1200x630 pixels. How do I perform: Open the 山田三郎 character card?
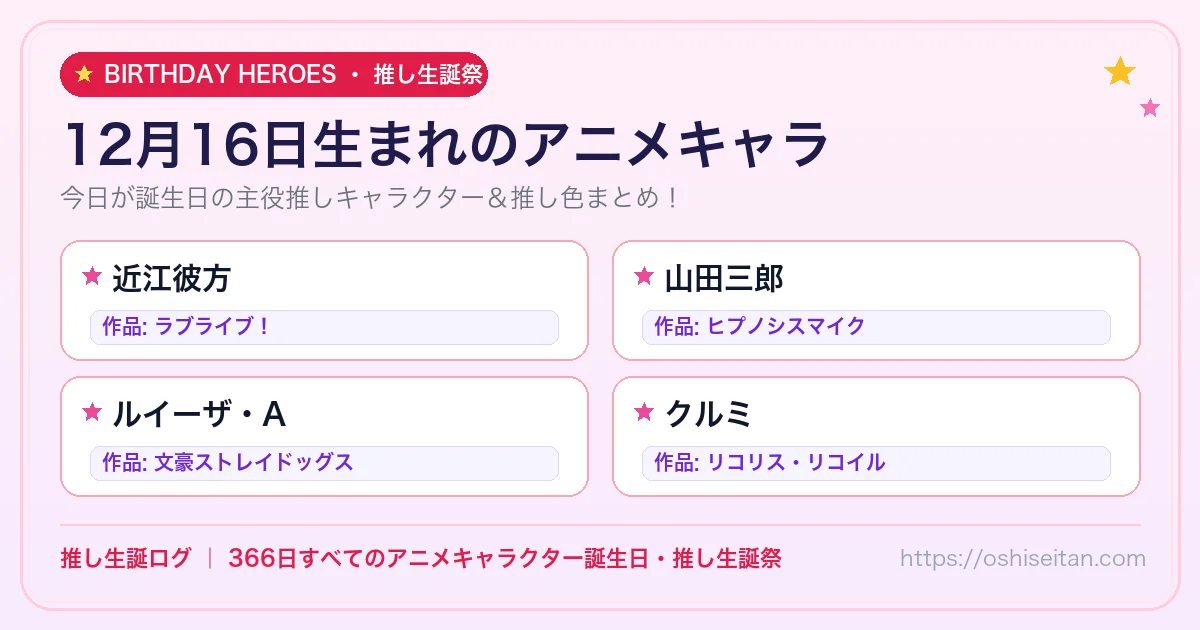[876, 300]
